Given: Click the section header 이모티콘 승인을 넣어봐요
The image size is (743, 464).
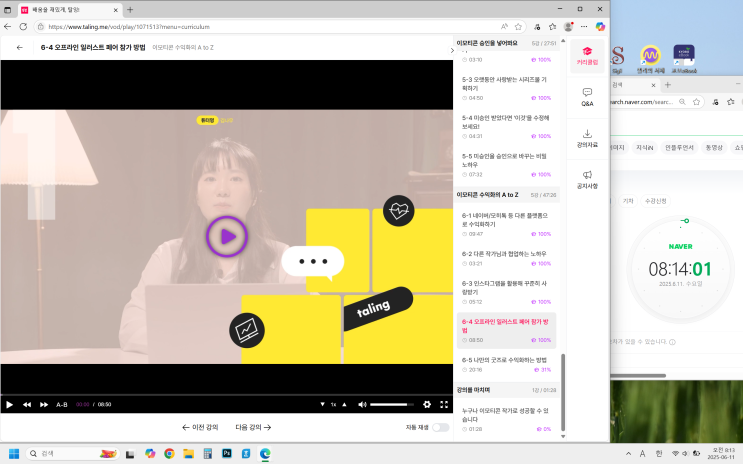Looking at the screenshot, I should (x=506, y=43).
